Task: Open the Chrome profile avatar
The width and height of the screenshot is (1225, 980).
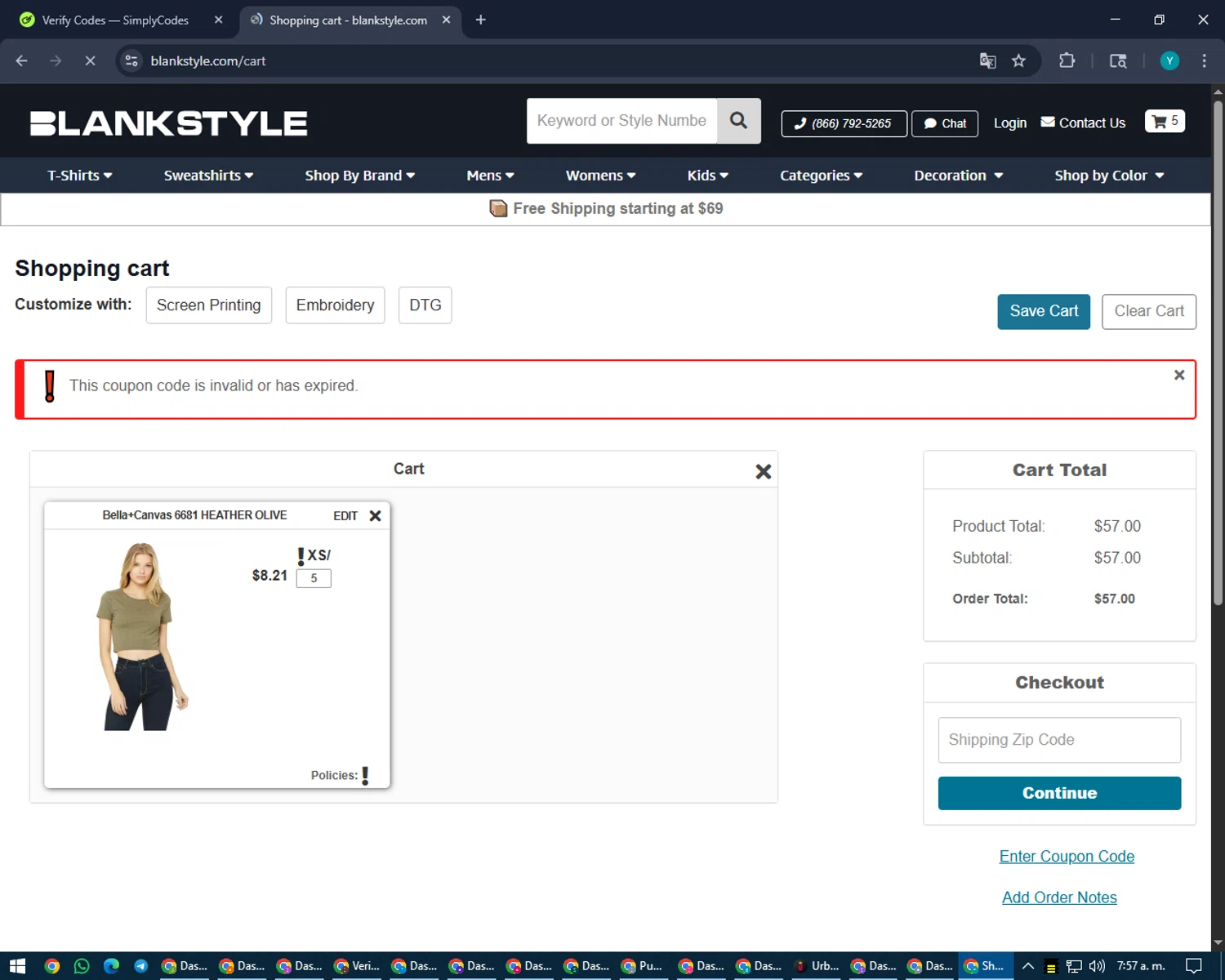Action: click(1169, 60)
